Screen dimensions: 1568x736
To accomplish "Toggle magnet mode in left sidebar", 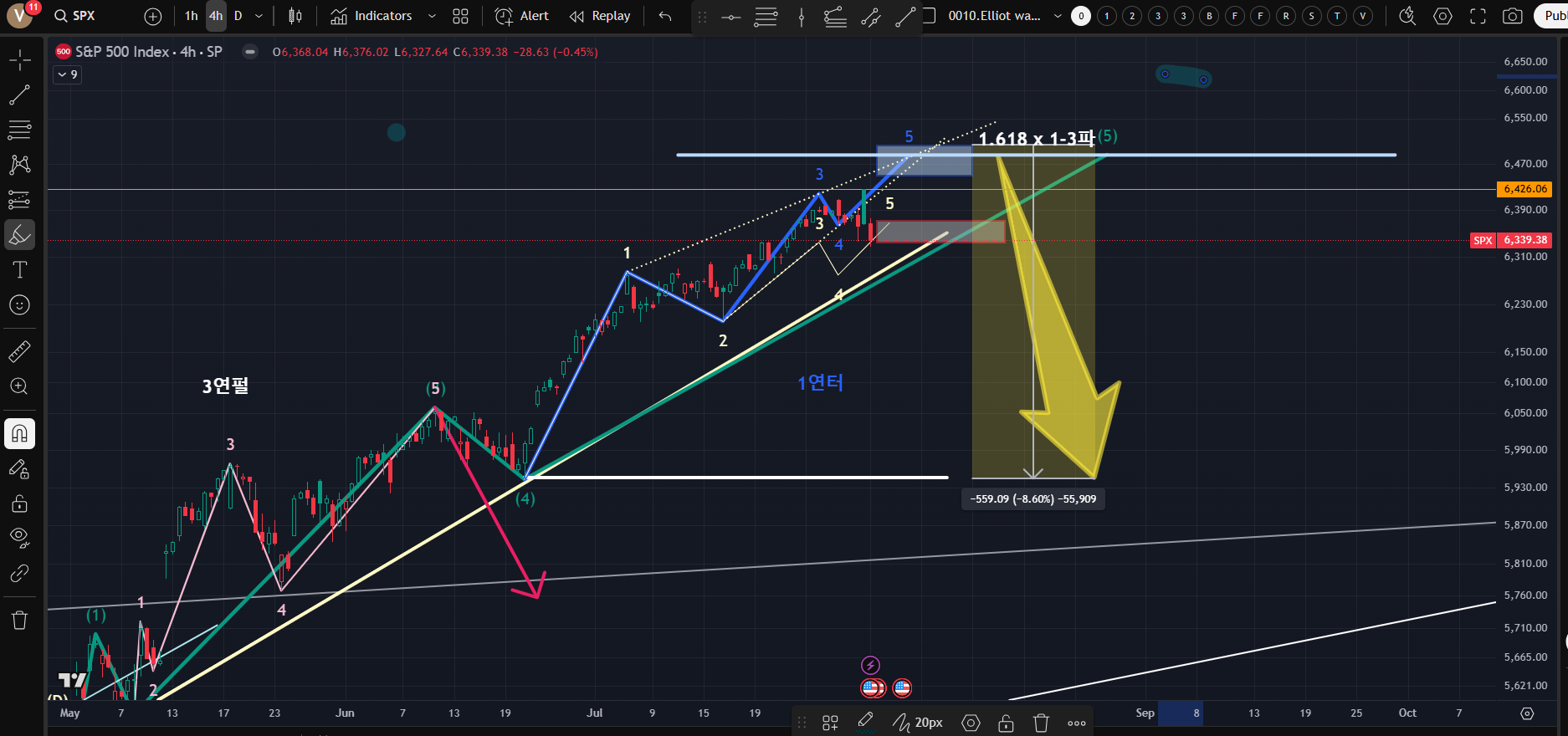I will [x=19, y=433].
